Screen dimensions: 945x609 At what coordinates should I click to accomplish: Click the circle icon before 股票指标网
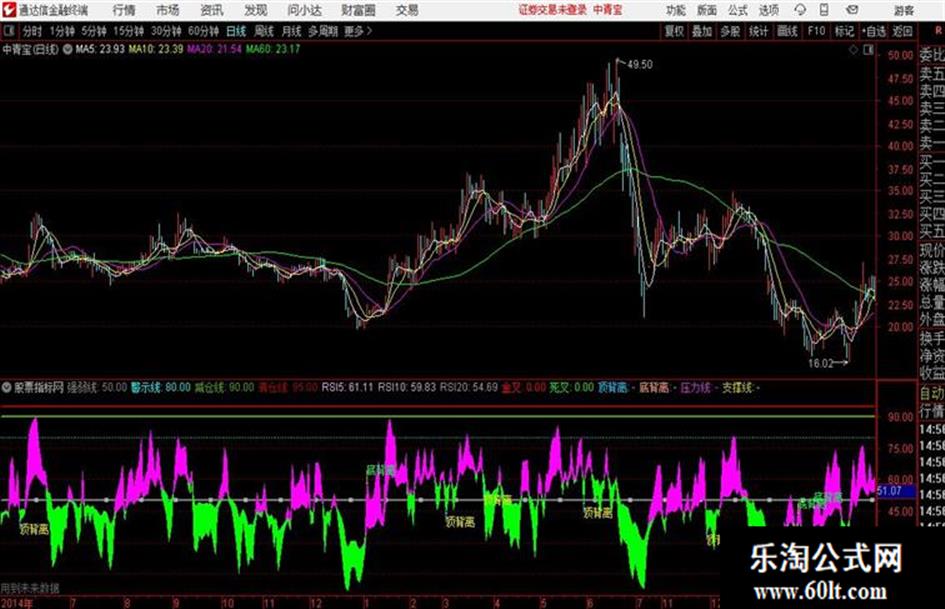[7, 387]
